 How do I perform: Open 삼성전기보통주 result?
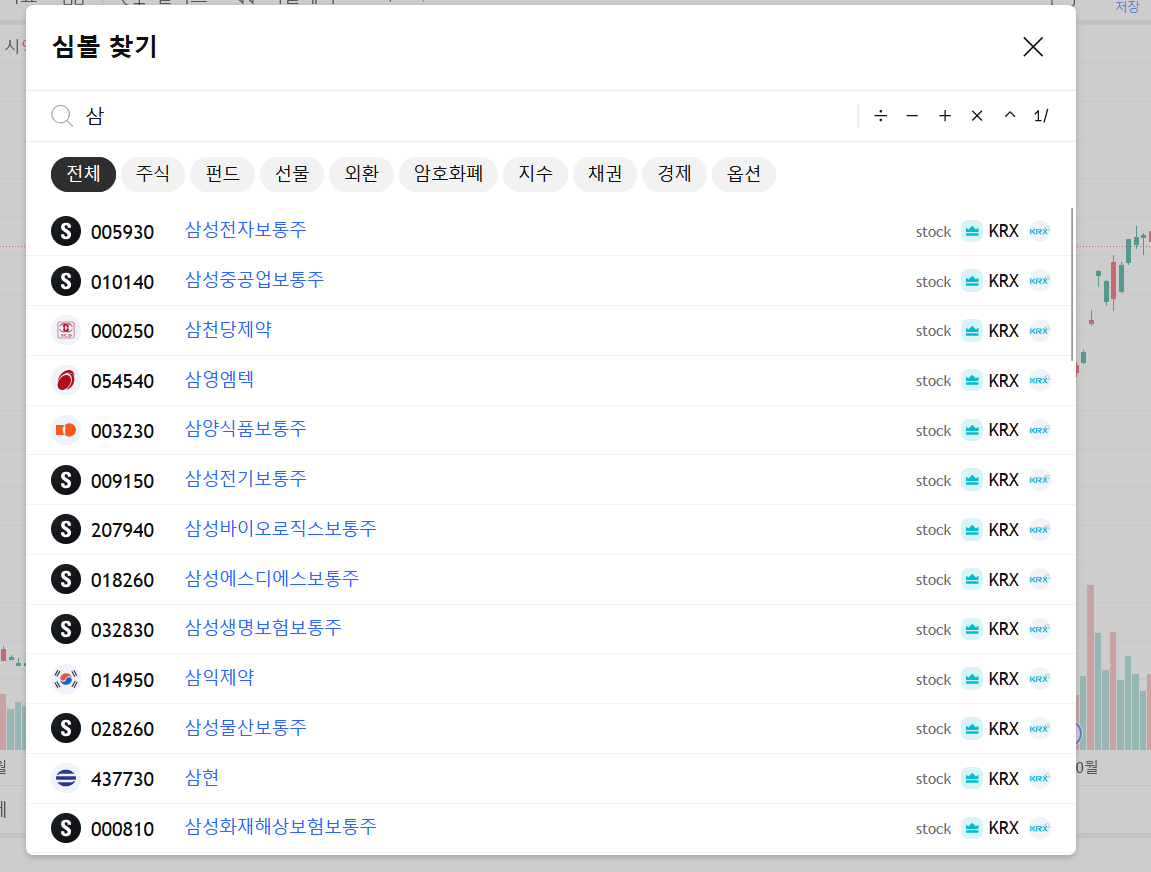pyautogui.click(x=551, y=480)
